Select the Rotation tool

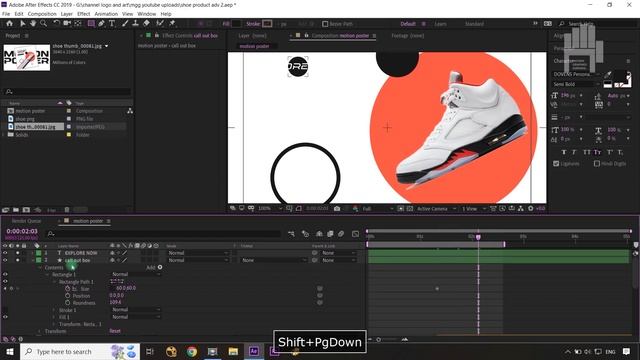tap(56, 24)
